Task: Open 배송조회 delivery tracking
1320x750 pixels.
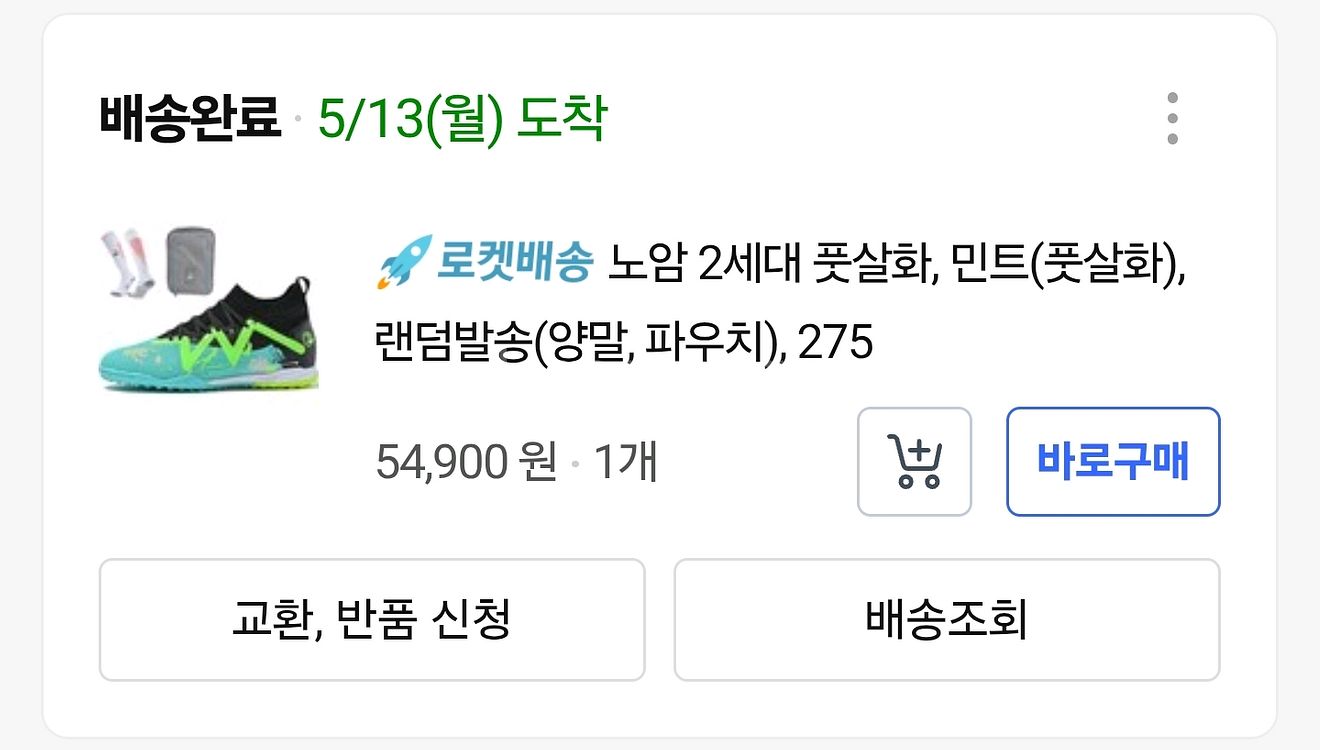Action: [946, 620]
